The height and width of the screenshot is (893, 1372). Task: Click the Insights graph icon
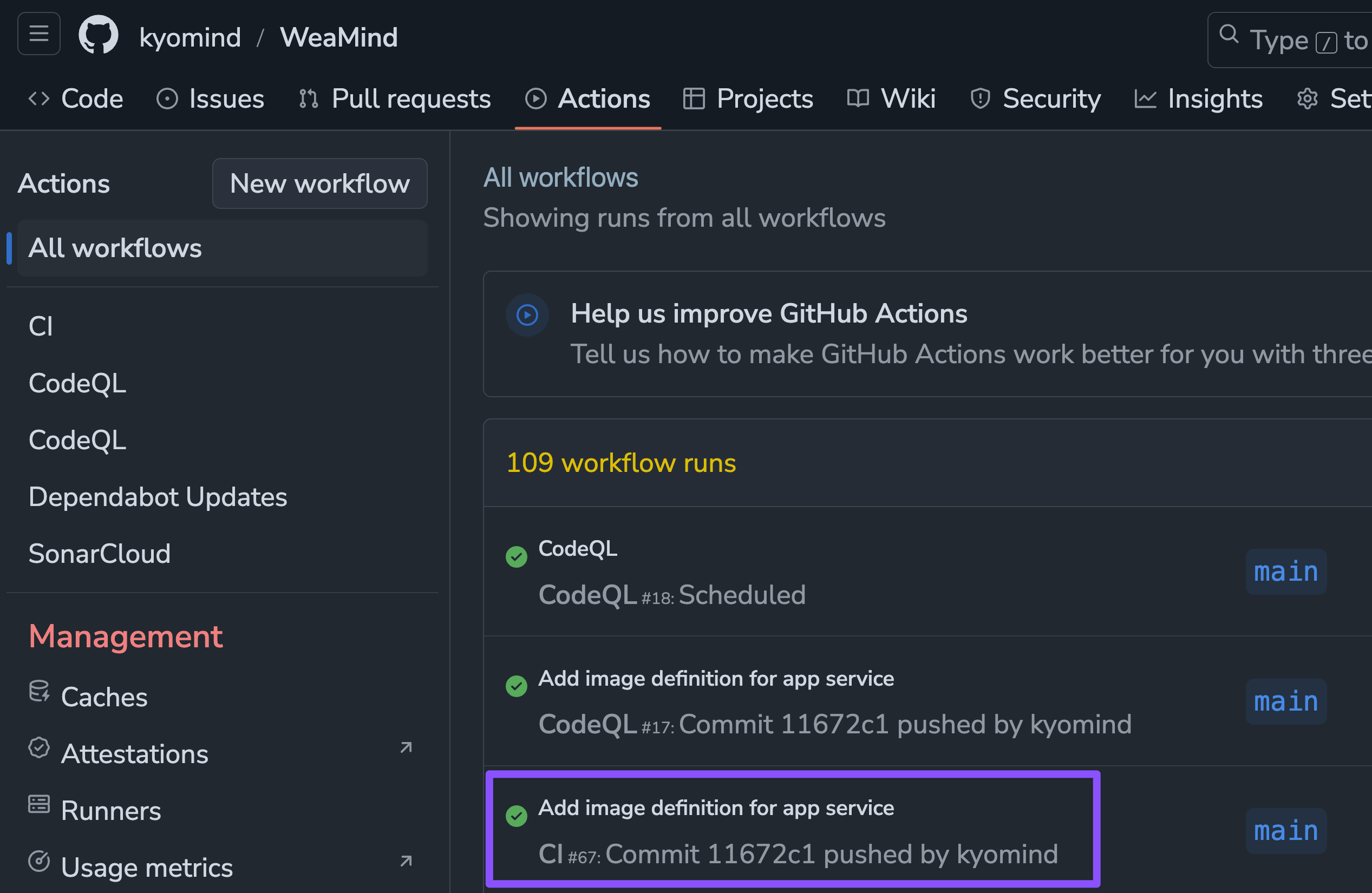[1146, 99]
